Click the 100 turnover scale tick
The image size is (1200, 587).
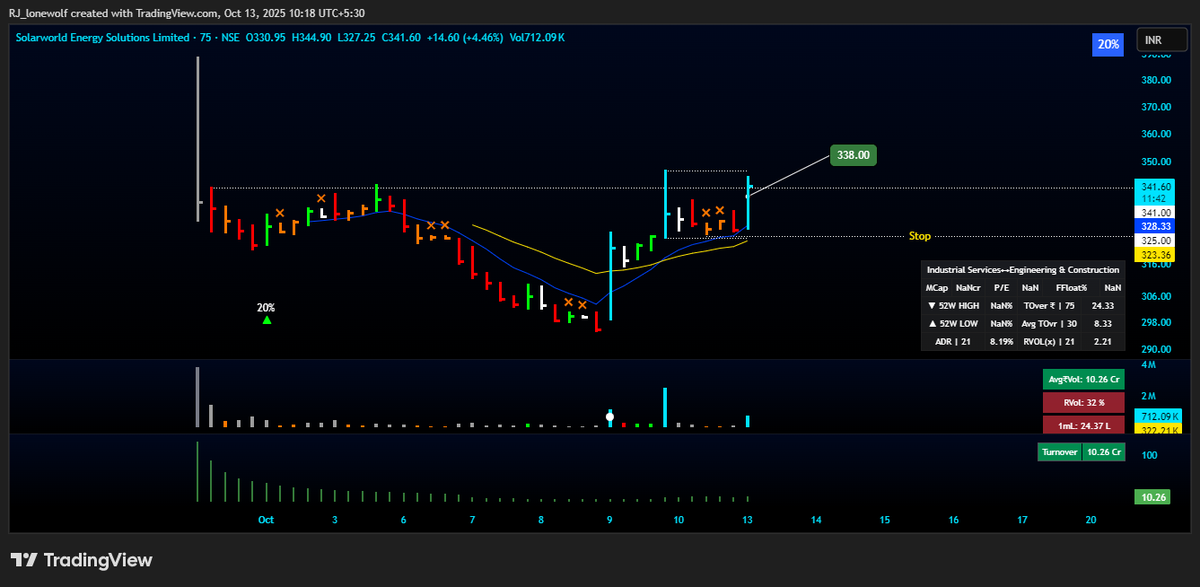tap(1150, 455)
